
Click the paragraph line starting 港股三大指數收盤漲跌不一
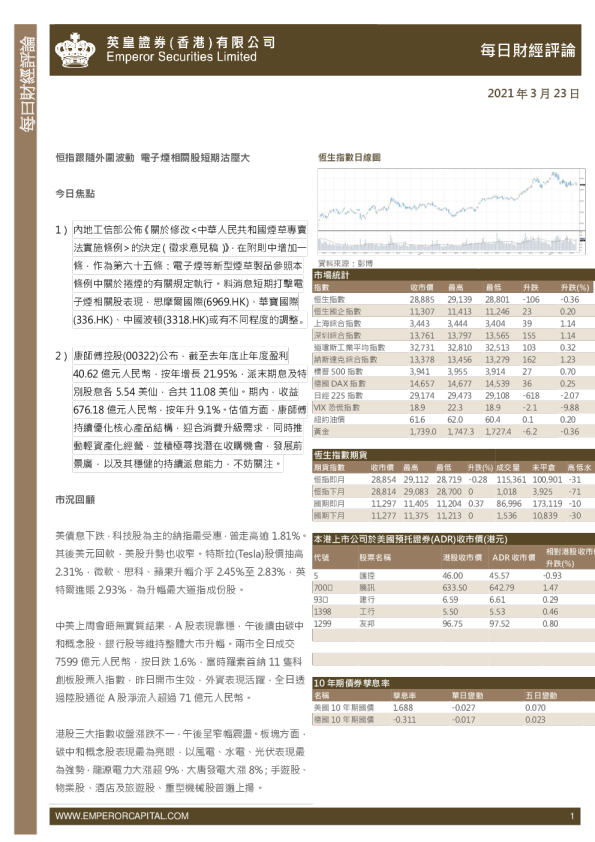click(181, 734)
